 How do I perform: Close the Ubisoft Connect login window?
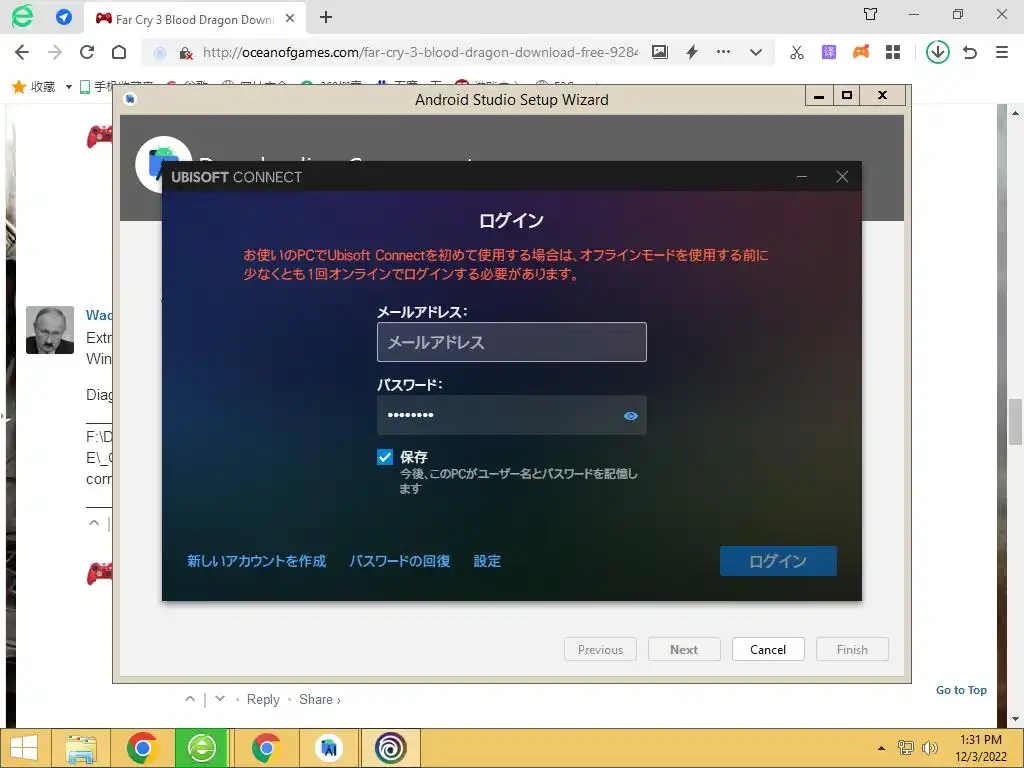(842, 176)
